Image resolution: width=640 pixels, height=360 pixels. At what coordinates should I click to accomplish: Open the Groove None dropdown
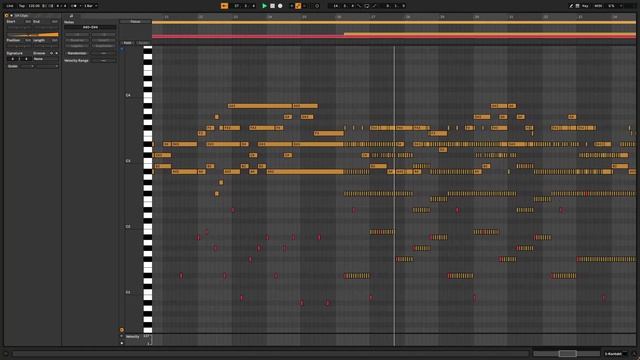46,59
